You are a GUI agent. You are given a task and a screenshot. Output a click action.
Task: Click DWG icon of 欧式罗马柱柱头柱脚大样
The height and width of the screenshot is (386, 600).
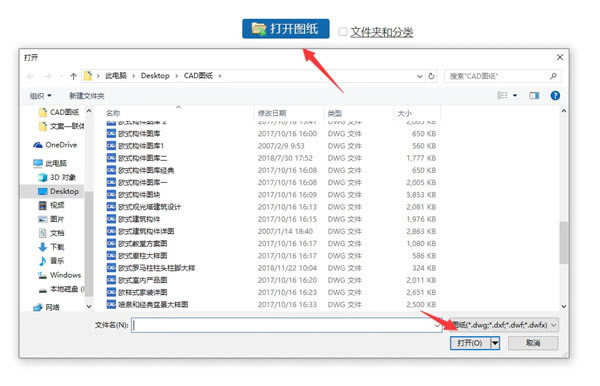[111, 268]
